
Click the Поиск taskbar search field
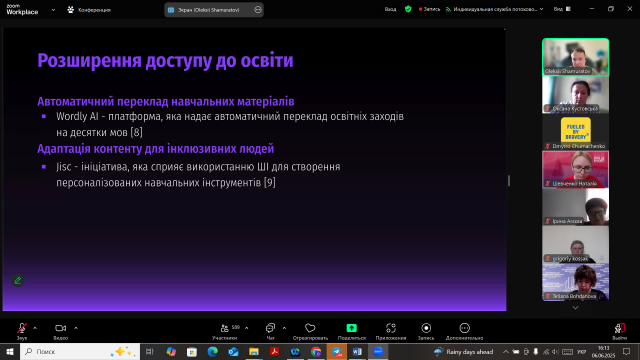pyautogui.click(x=80, y=351)
